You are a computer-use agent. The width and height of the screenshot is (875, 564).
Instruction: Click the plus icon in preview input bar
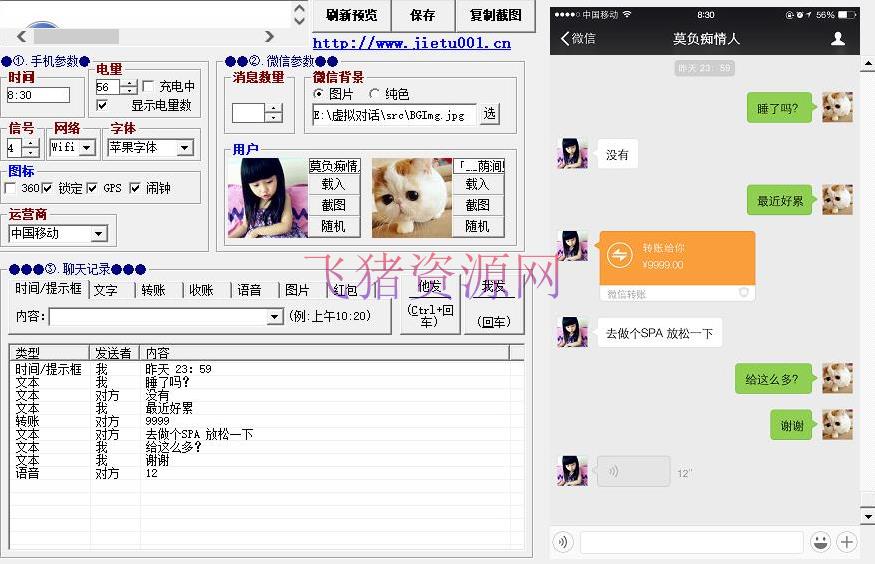click(x=847, y=542)
